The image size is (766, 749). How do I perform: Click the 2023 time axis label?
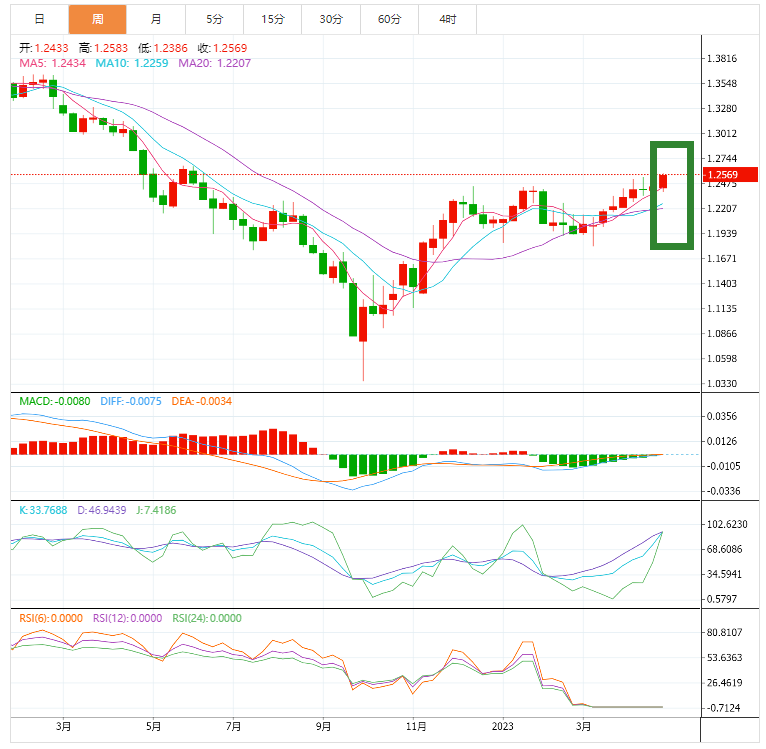point(503,727)
